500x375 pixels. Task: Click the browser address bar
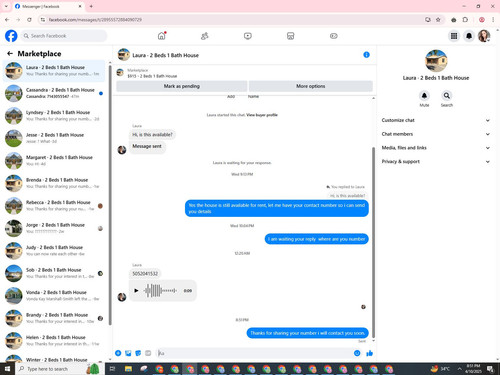pyautogui.click(x=232, y=20)
